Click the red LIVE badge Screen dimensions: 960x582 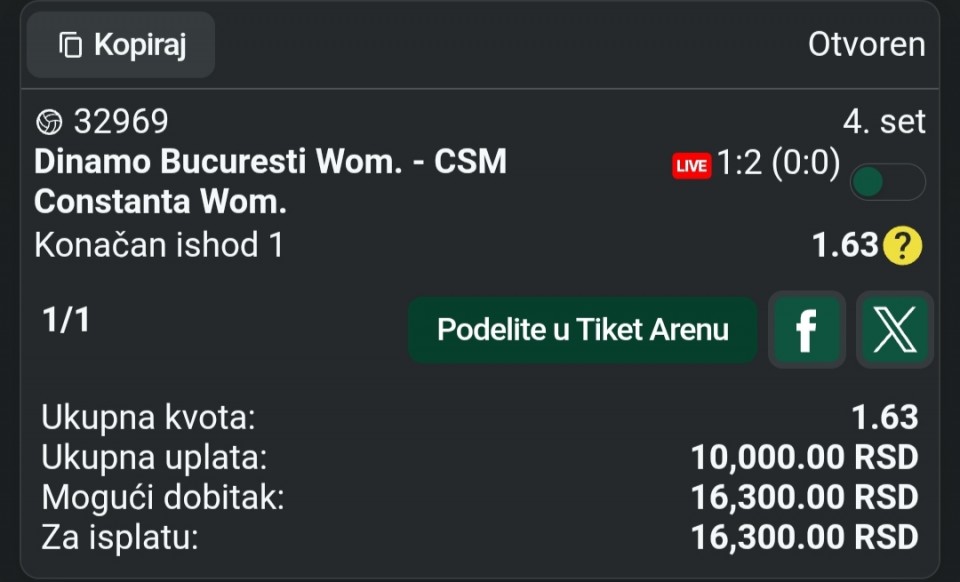pos(691,166)
